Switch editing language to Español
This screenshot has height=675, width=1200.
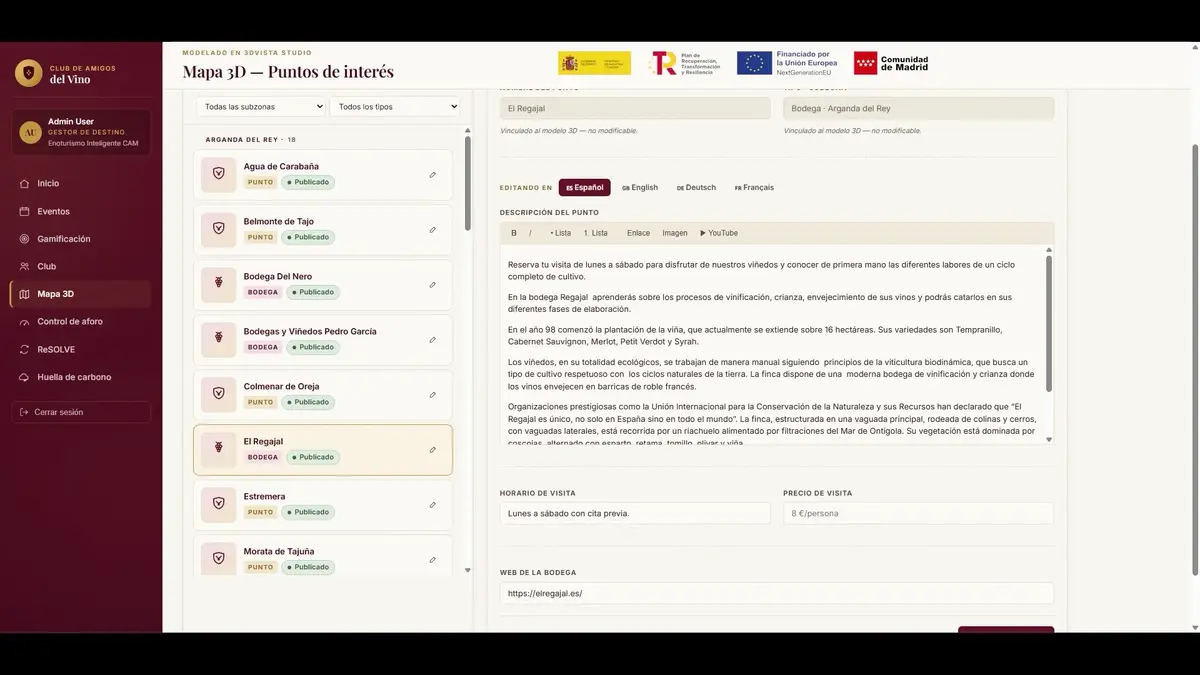click(x=585, y=187)
